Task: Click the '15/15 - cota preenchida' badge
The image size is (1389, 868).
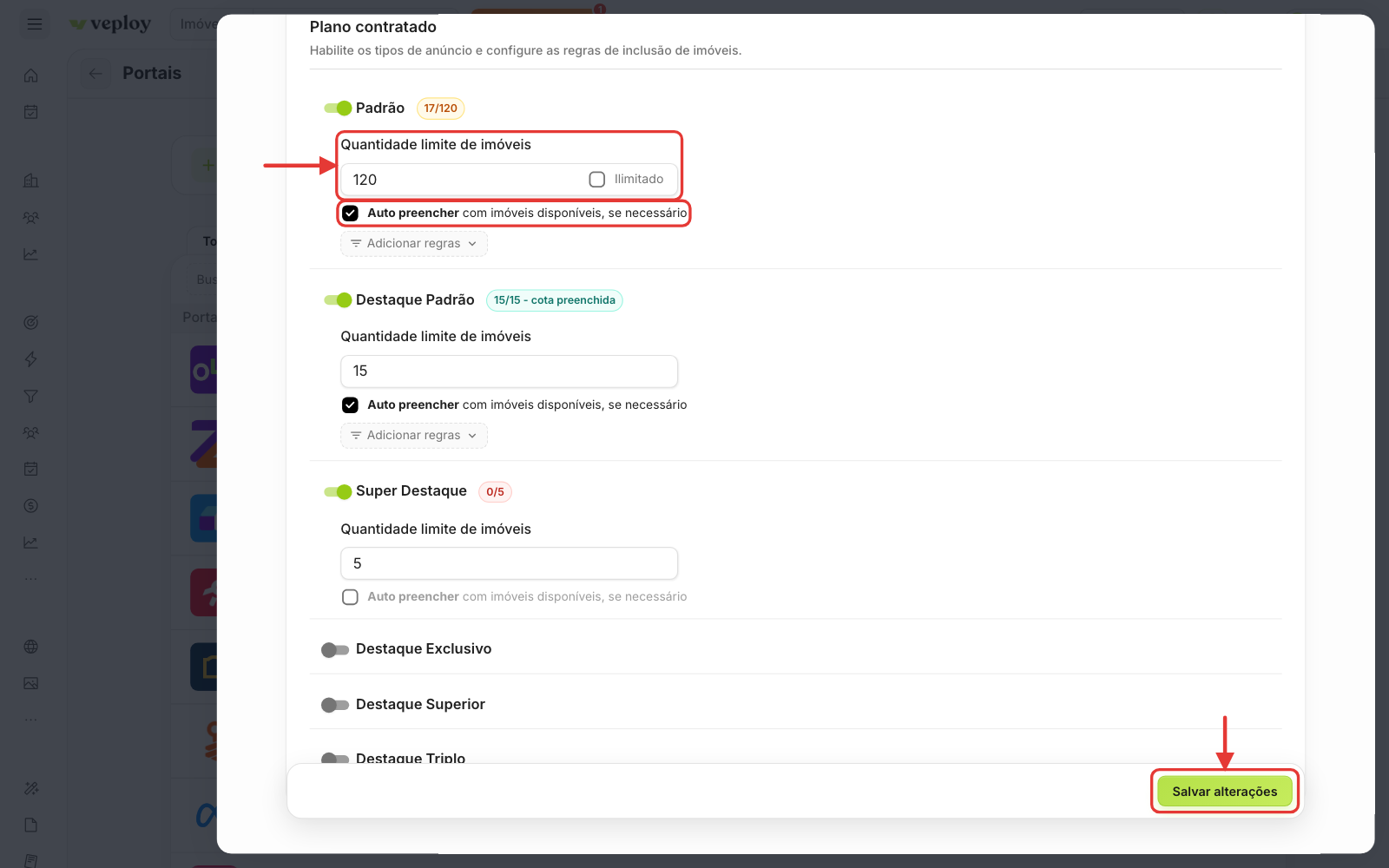Action: tap(555, 300)
